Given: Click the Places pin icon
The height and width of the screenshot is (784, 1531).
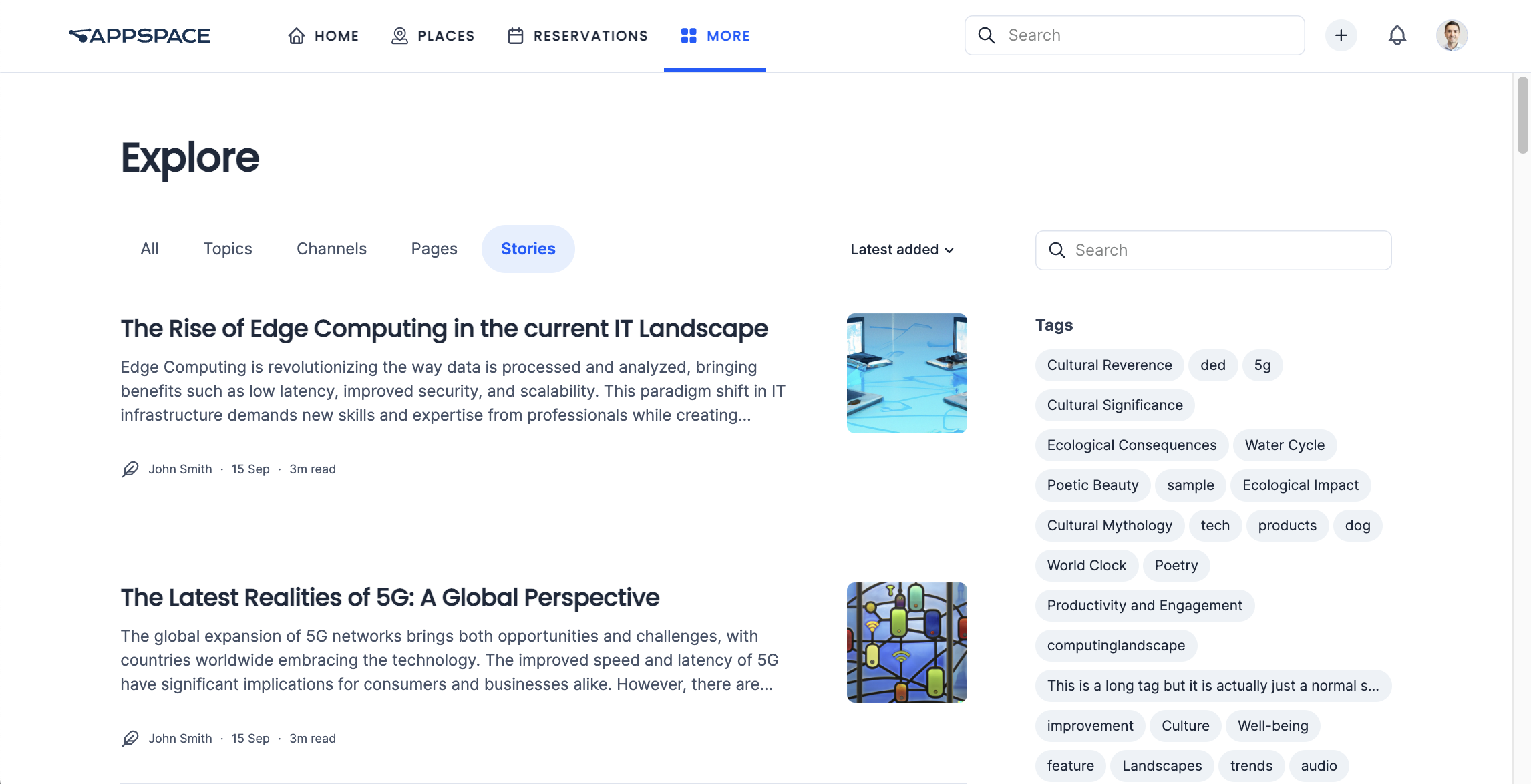Looking at the screenshot, I should click(399, 35).
